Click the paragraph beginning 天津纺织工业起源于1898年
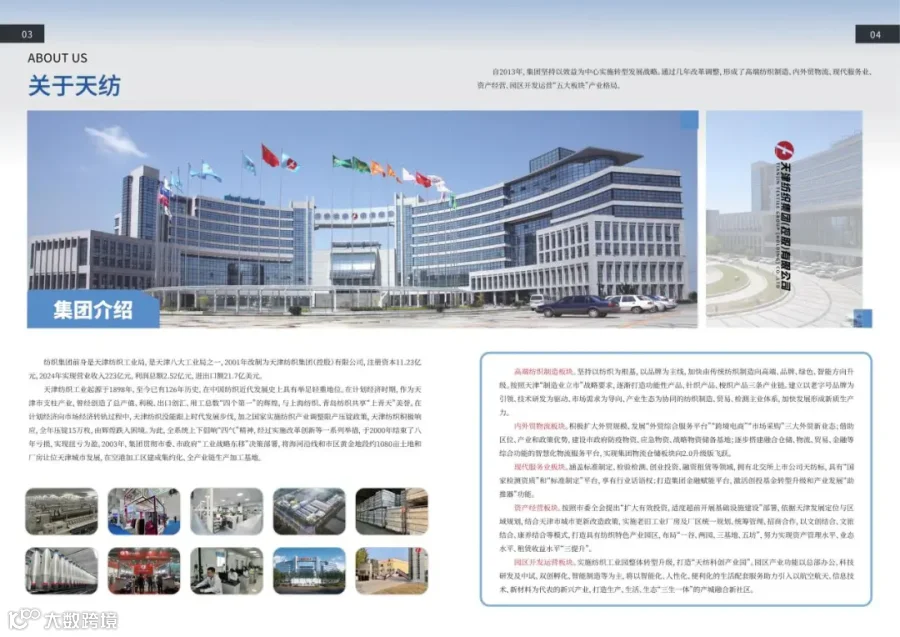 (x=225, y=424)
